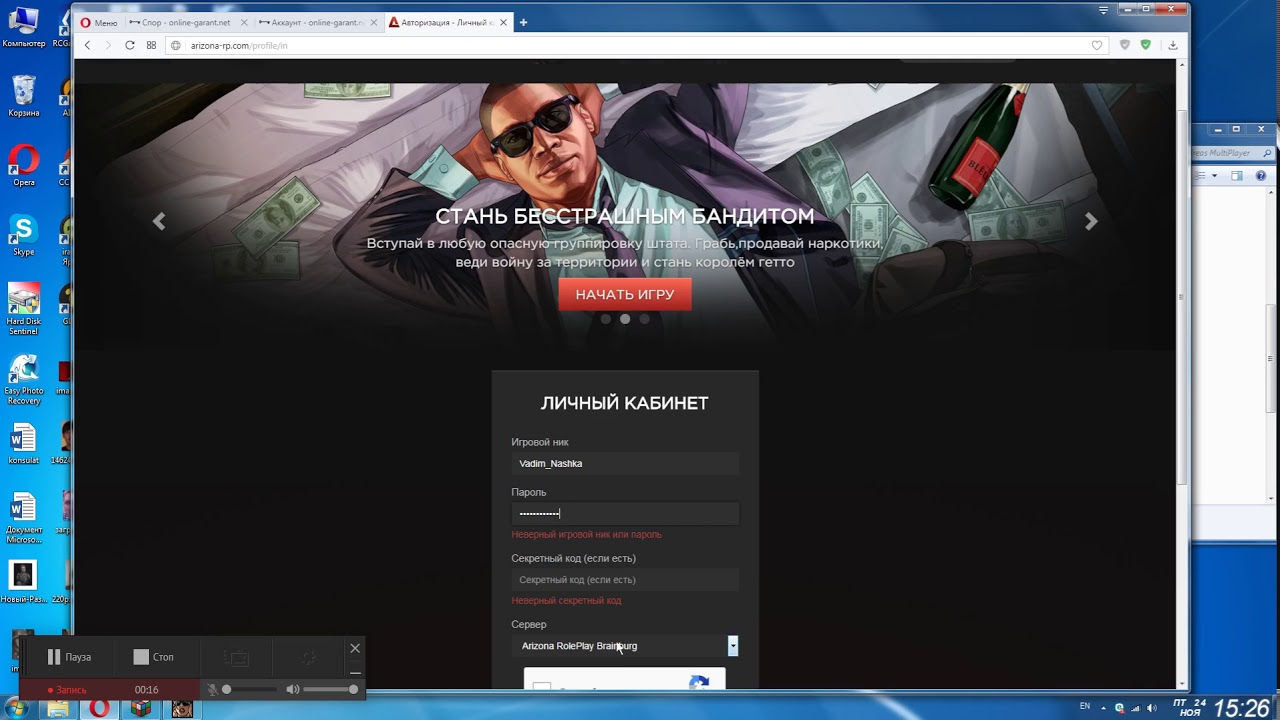Add page to bookmarks with heart icon
1280x720 pixels.
(x=1097, y=45)
